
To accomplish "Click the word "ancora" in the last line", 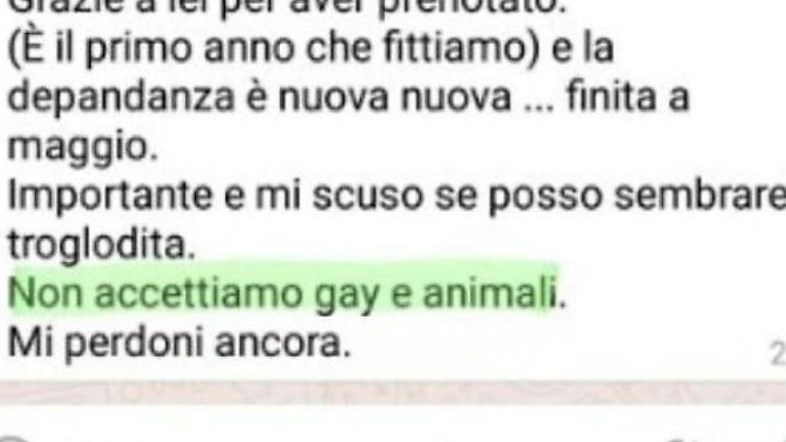I will pyautogui.click(x=283, y=343).
